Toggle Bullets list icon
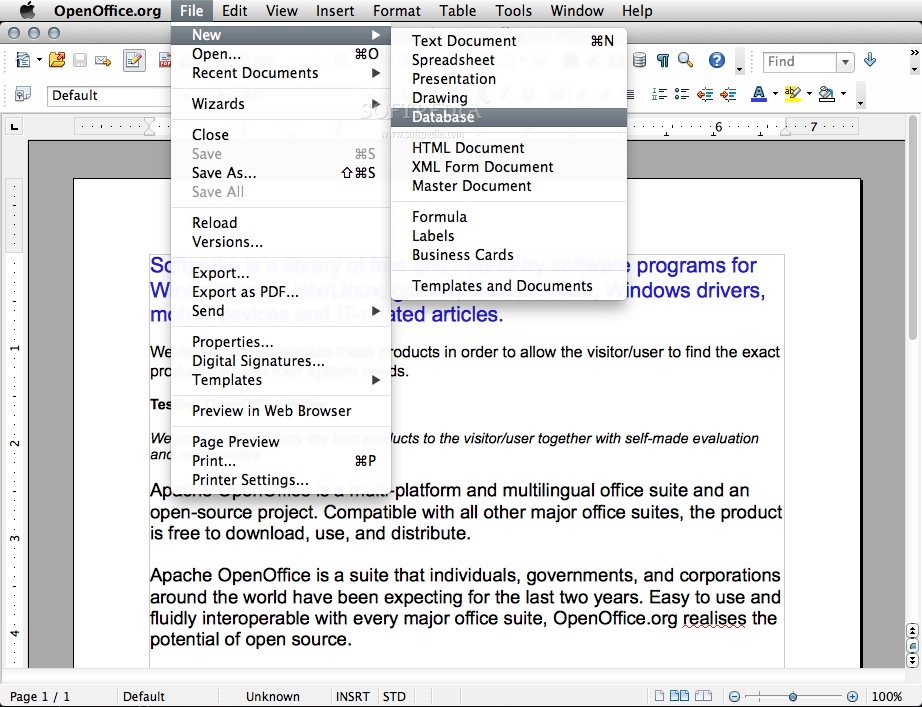Image resolution: width=922 pixels, height=707 pixels. pos(682,94)
